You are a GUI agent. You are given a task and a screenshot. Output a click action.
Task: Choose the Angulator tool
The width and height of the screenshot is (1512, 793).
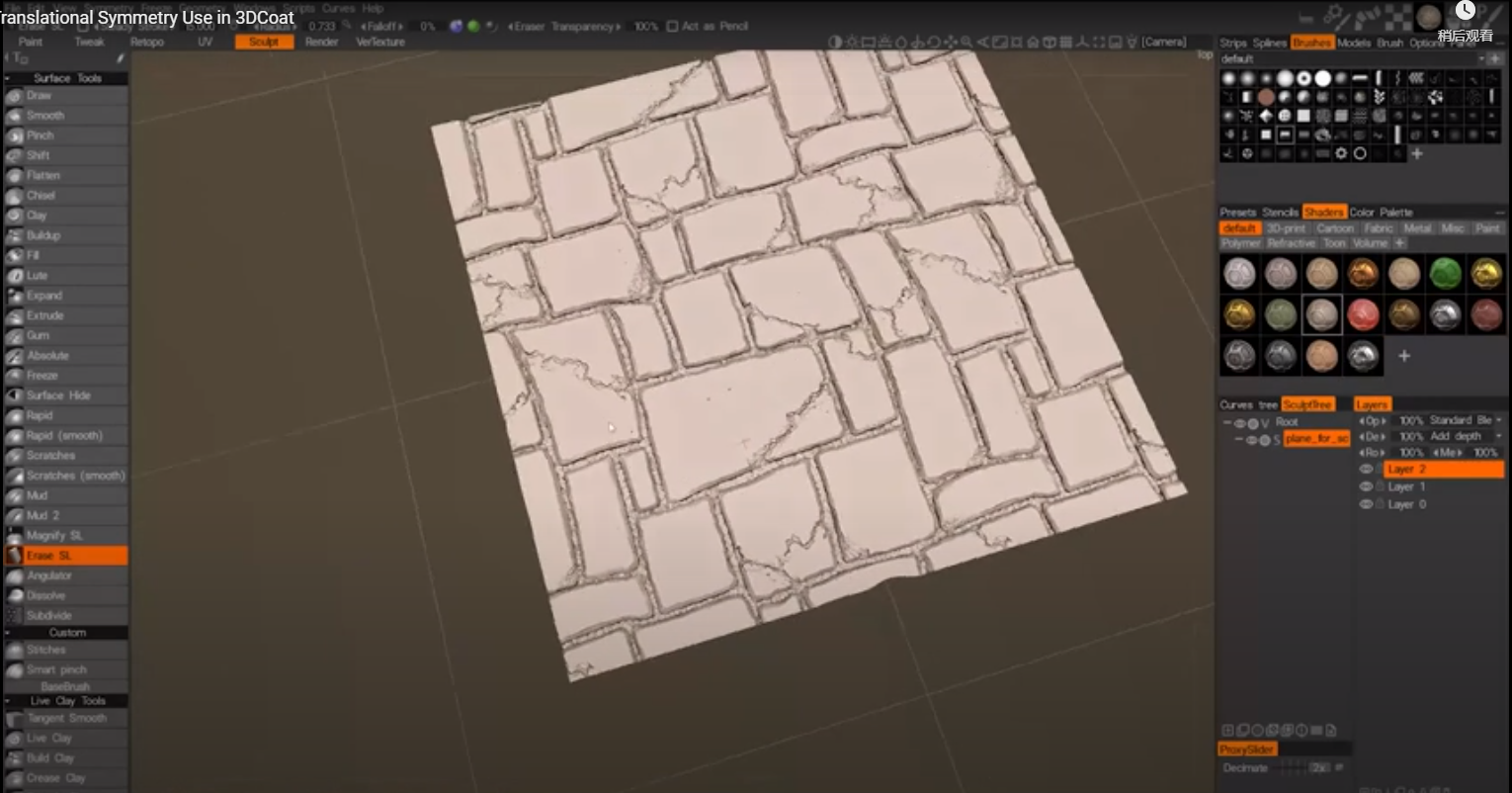click(x=65, y=575)
